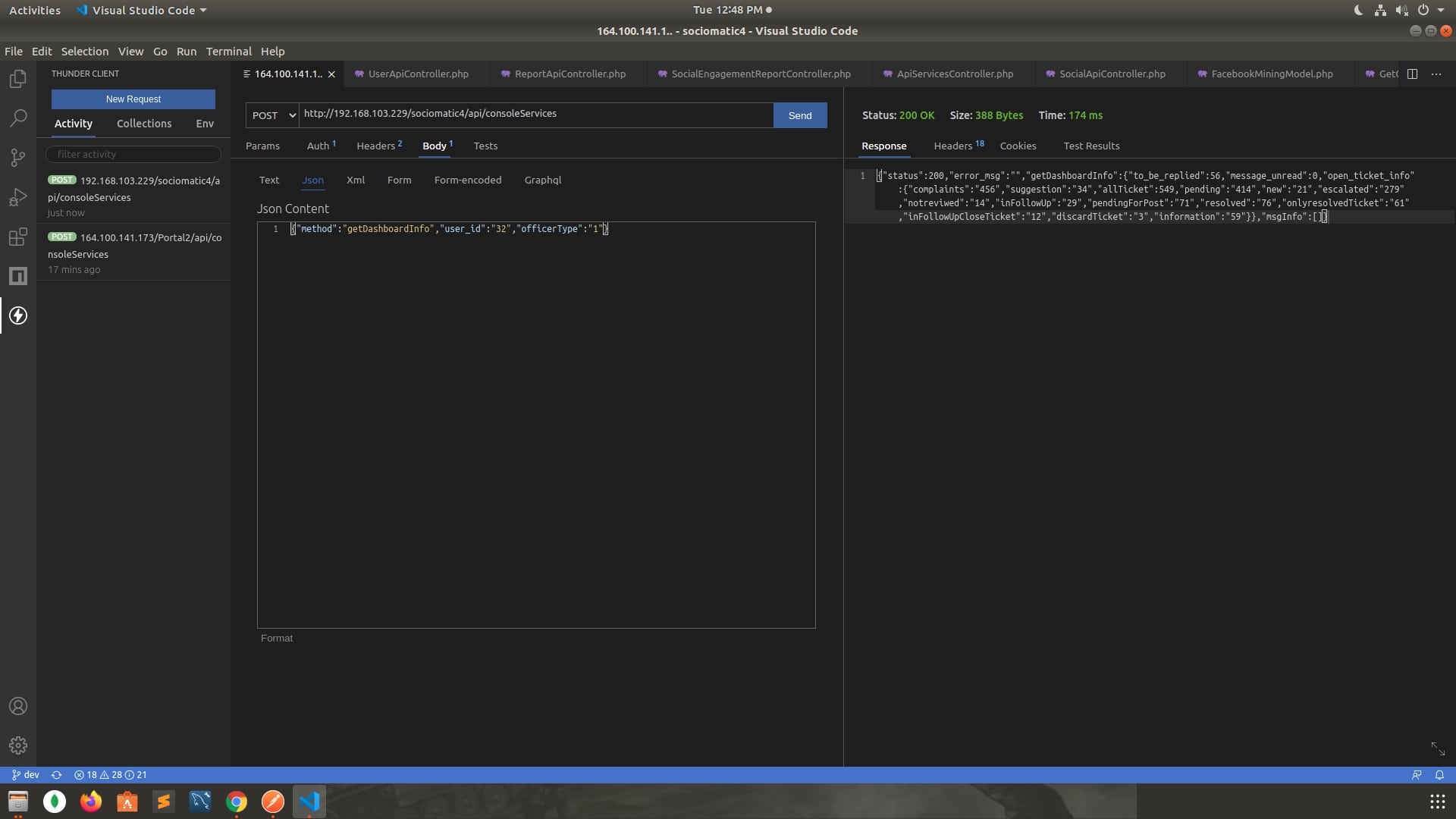Screen dimensions: 1456x819
Task: Switch to the Json body format
Action: click(x=313, y=180)
